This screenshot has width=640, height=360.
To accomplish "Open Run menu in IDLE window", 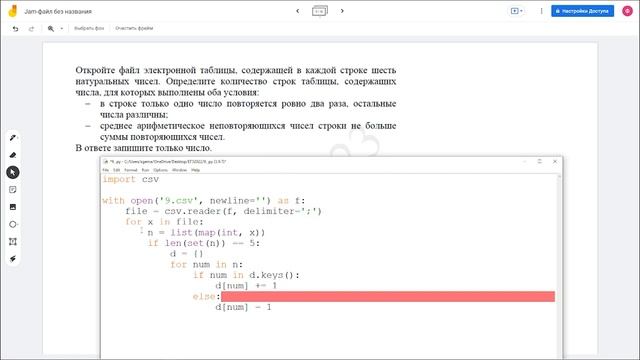I will tap(145, 170).
